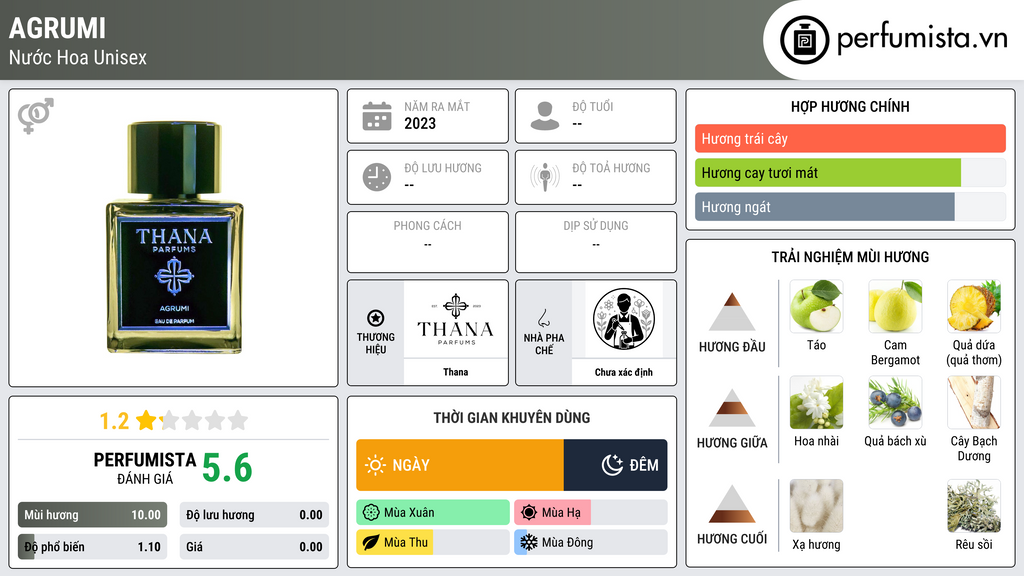The height and width of the screenshot is (576, 1024).
Task: Open the Xạ hương musk note image
Action: click(x=816, y=505)
